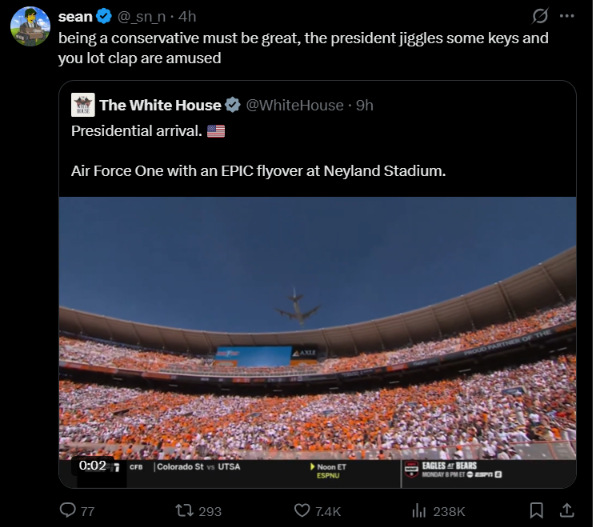Click The White House account name
Viewport: 593px width, 527px height.
click(x=160, y=105)
